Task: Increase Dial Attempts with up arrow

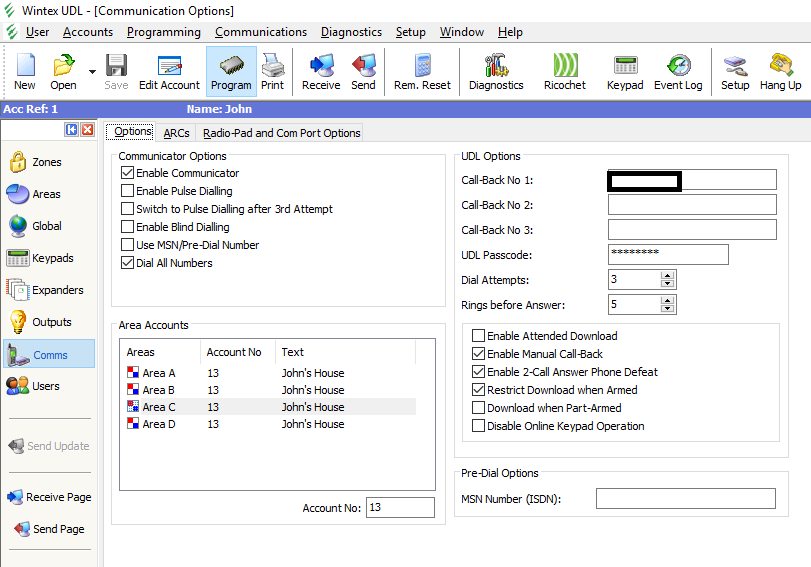Action: [x=668, y=275]
